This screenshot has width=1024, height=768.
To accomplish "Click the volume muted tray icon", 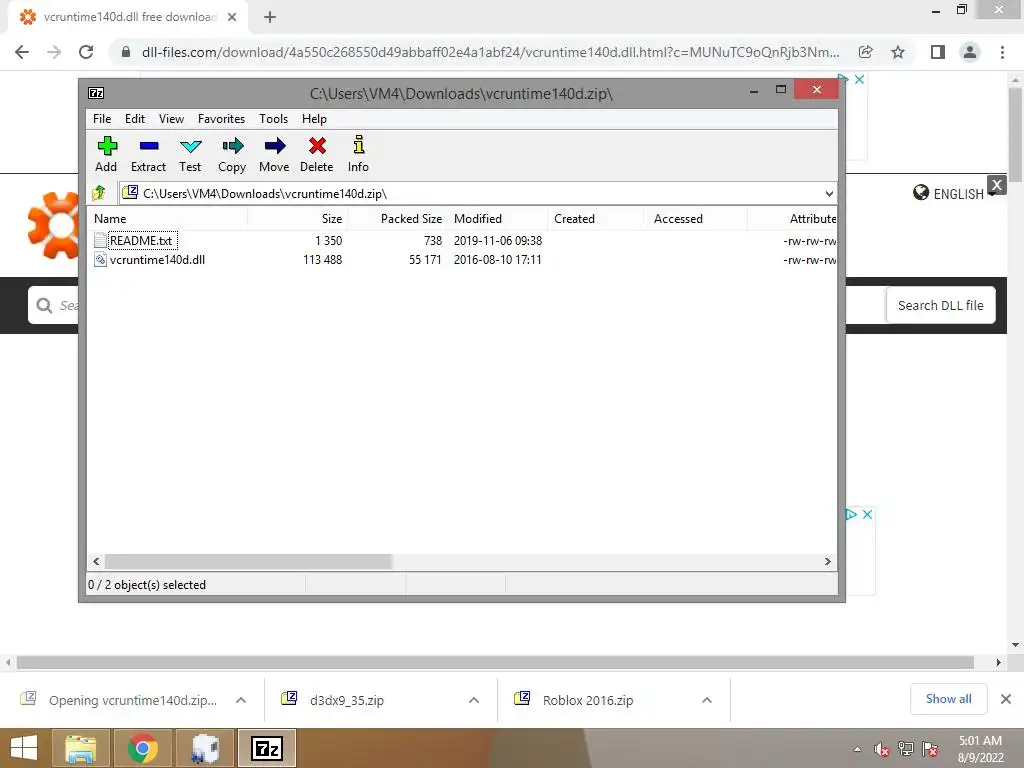I will (882, 750).
